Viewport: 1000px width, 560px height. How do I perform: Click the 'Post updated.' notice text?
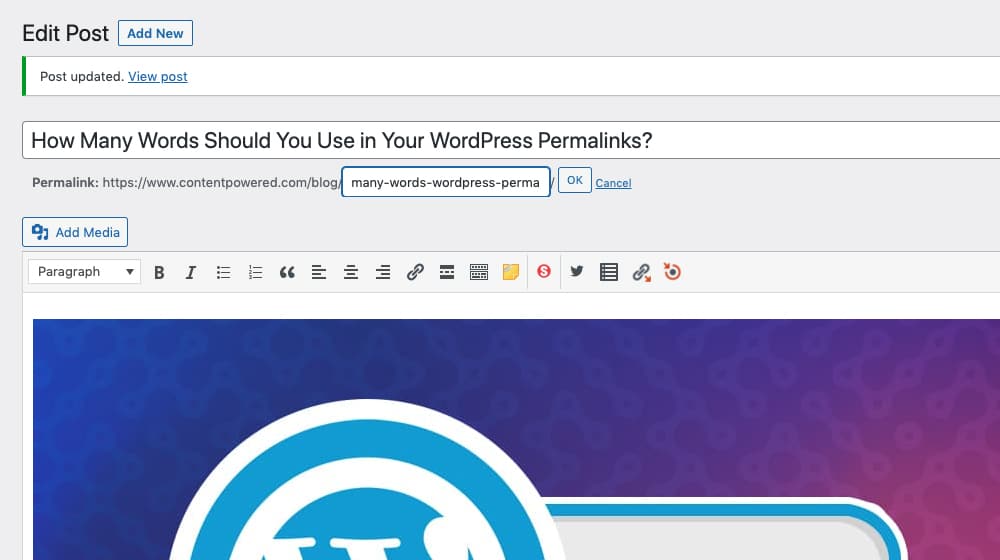coord(82,77)
